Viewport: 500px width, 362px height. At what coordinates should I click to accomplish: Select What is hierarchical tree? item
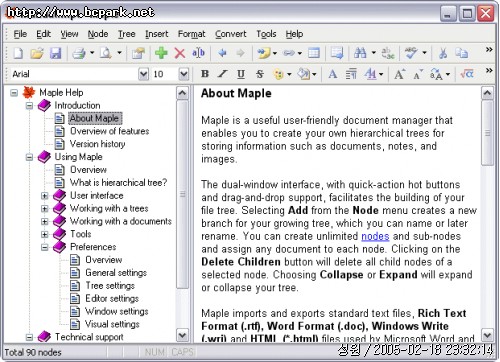coord(118,183)
